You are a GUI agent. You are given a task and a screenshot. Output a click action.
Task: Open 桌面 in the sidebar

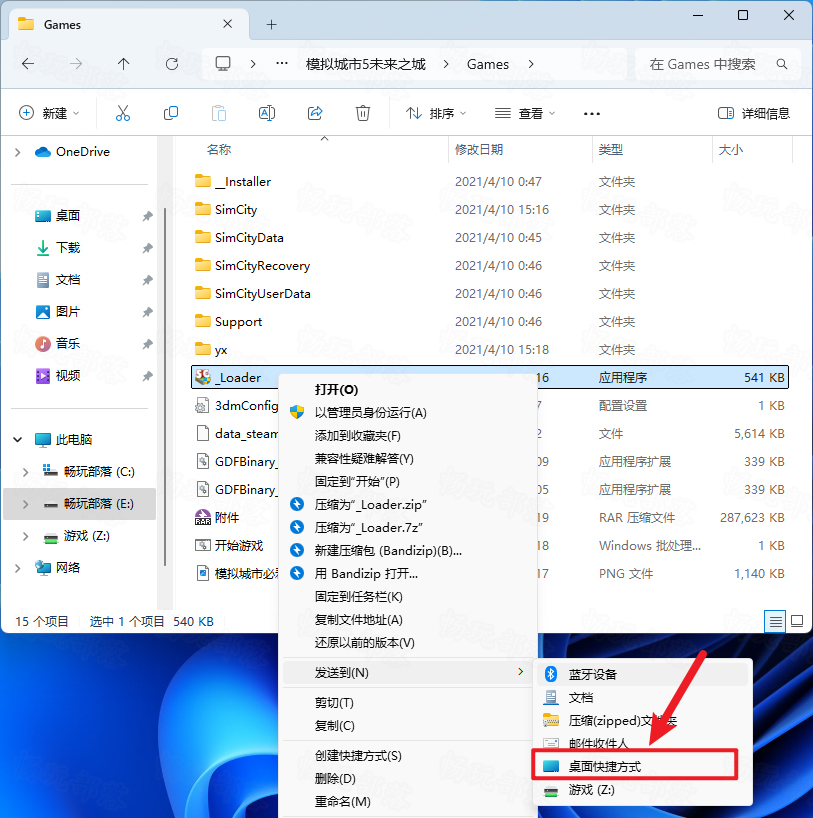pos(68,215)
